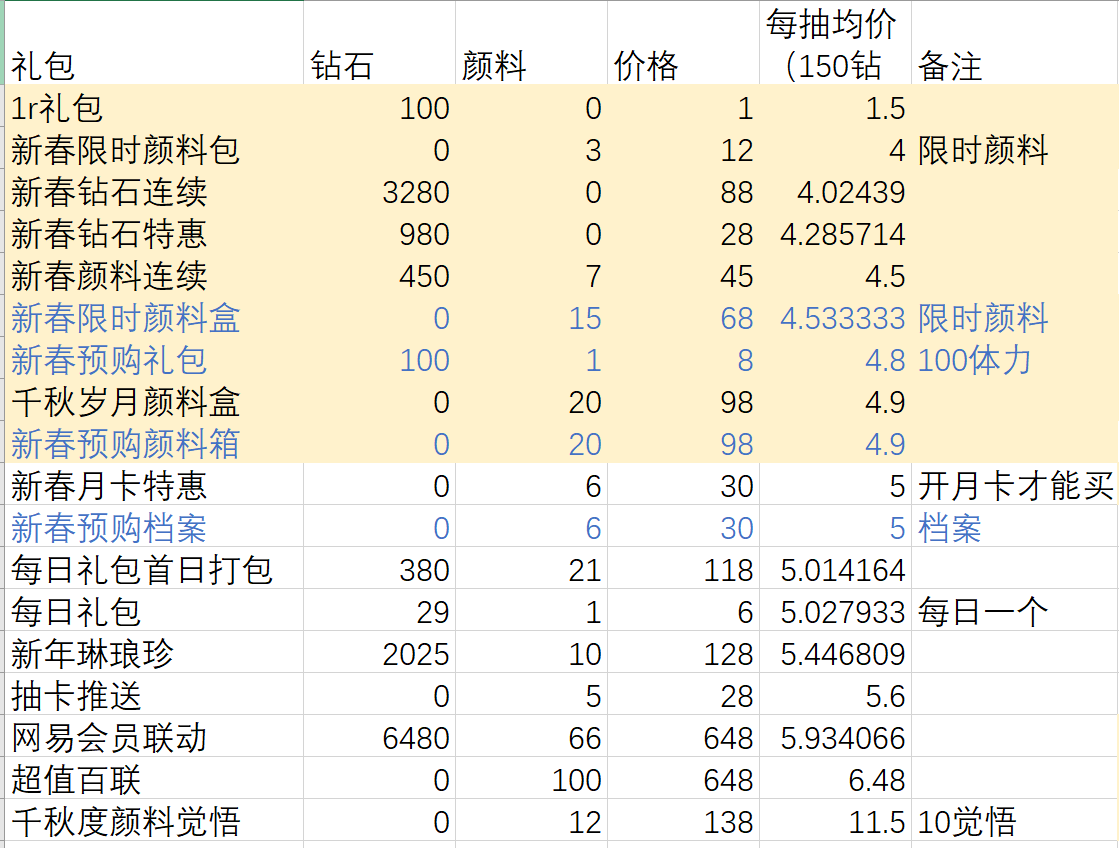The image size is (1119, 848).
Task: Select the price value 128
Action: [x=728, y=655]
